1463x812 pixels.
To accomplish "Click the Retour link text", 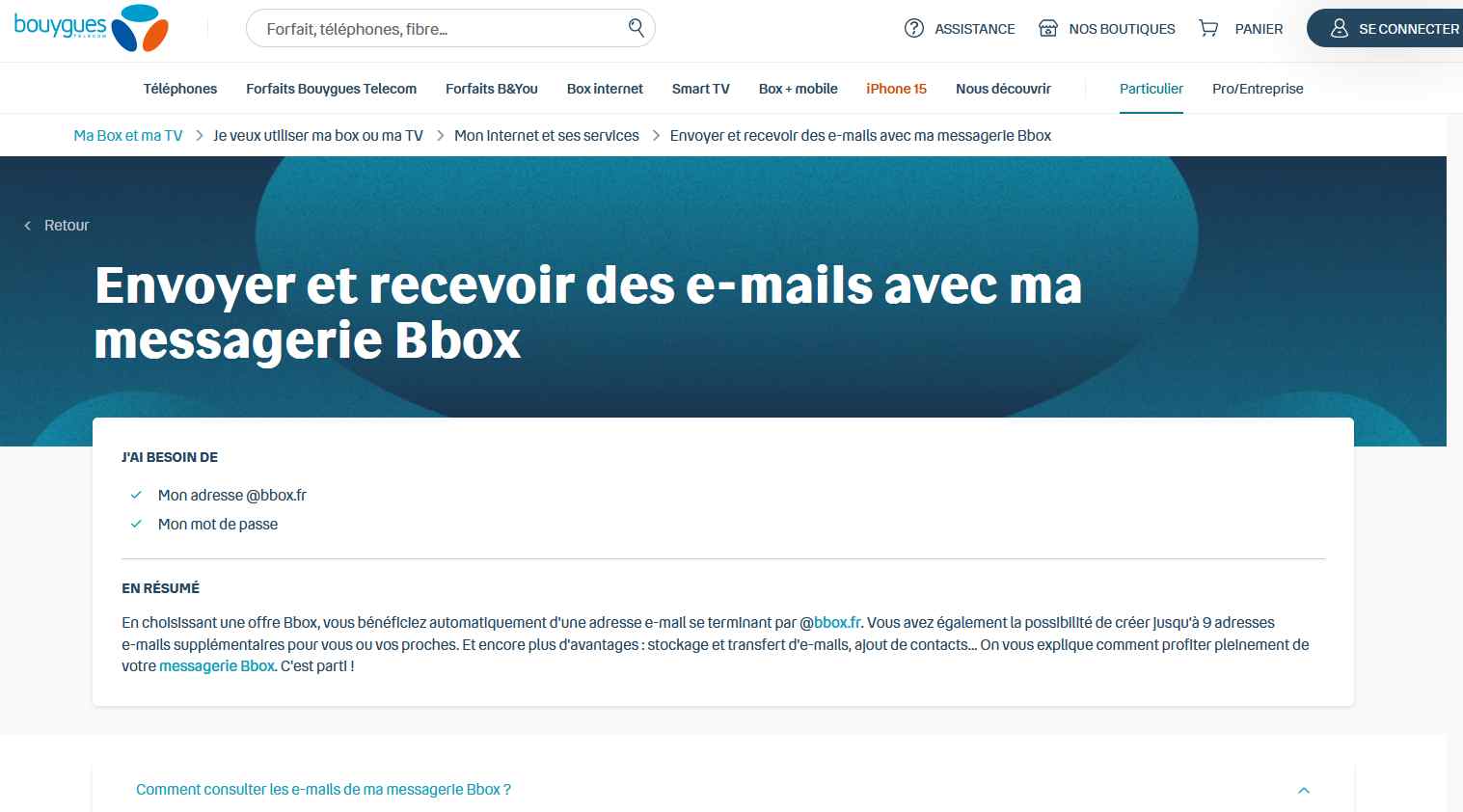I will [67, 226].
